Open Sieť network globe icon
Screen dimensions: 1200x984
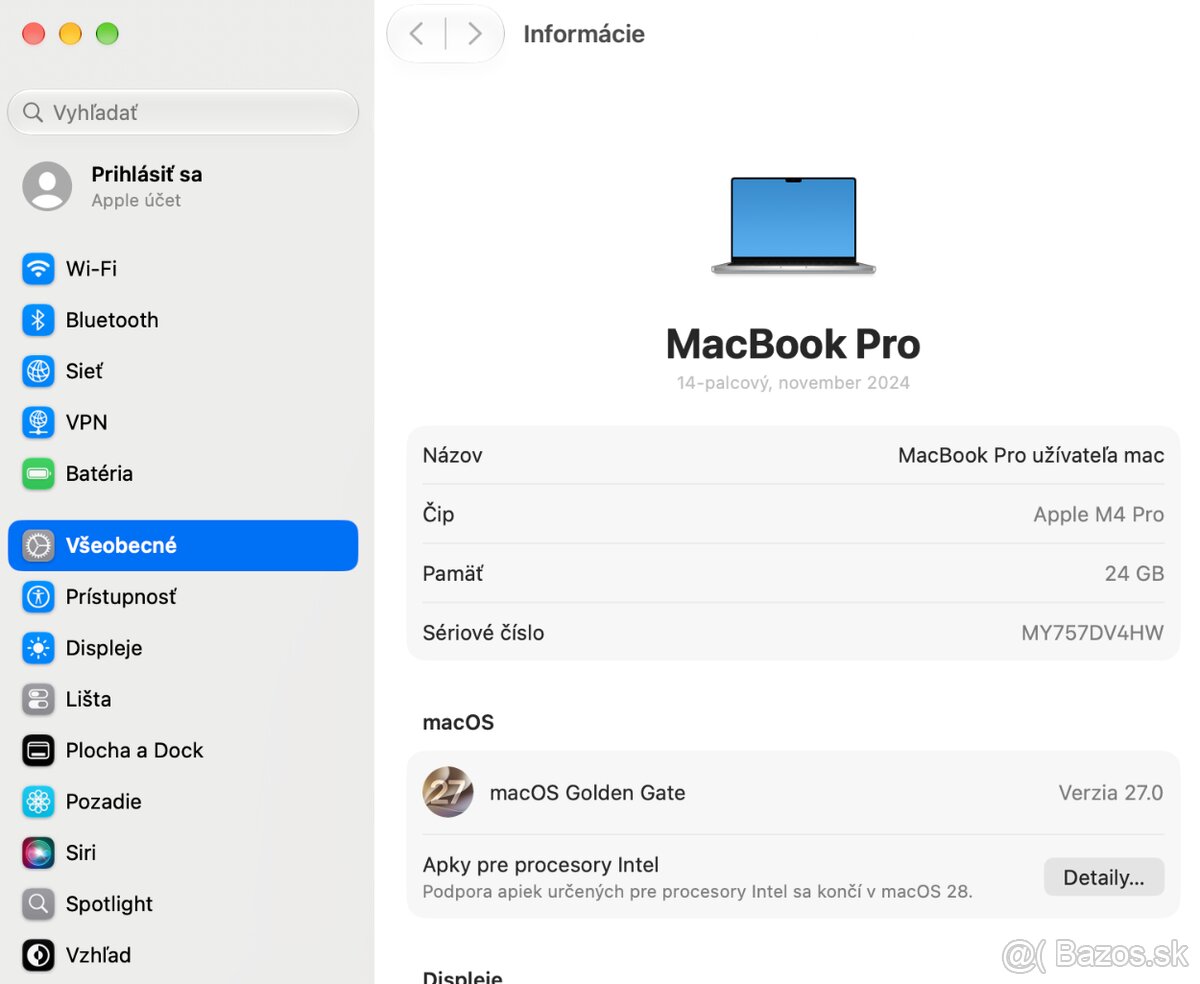tap(38, 371)
